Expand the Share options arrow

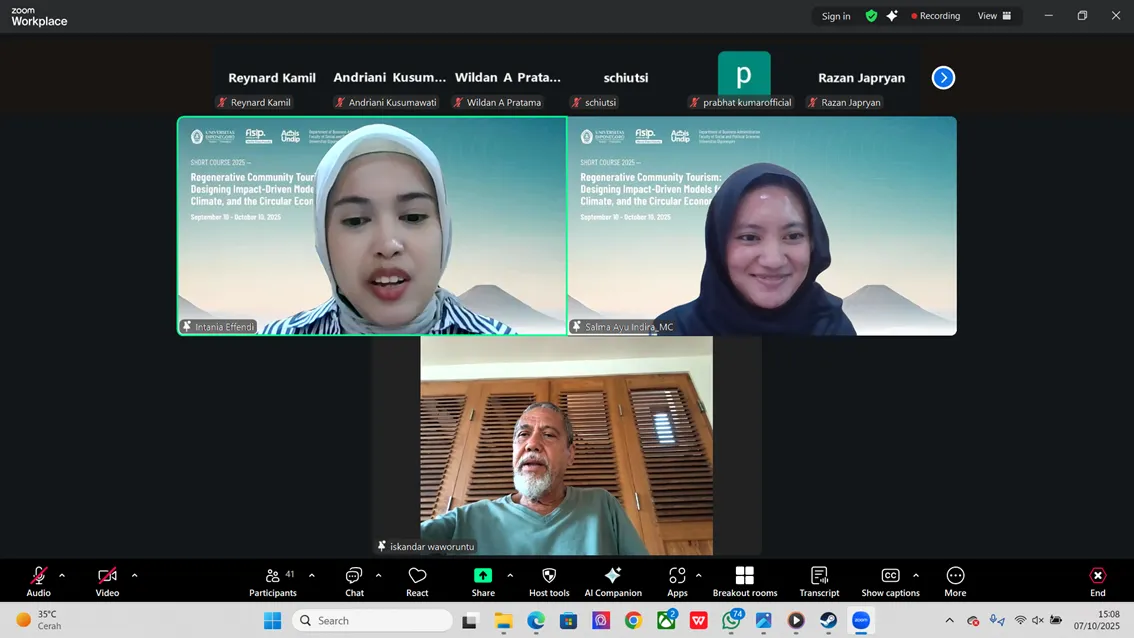510,575
